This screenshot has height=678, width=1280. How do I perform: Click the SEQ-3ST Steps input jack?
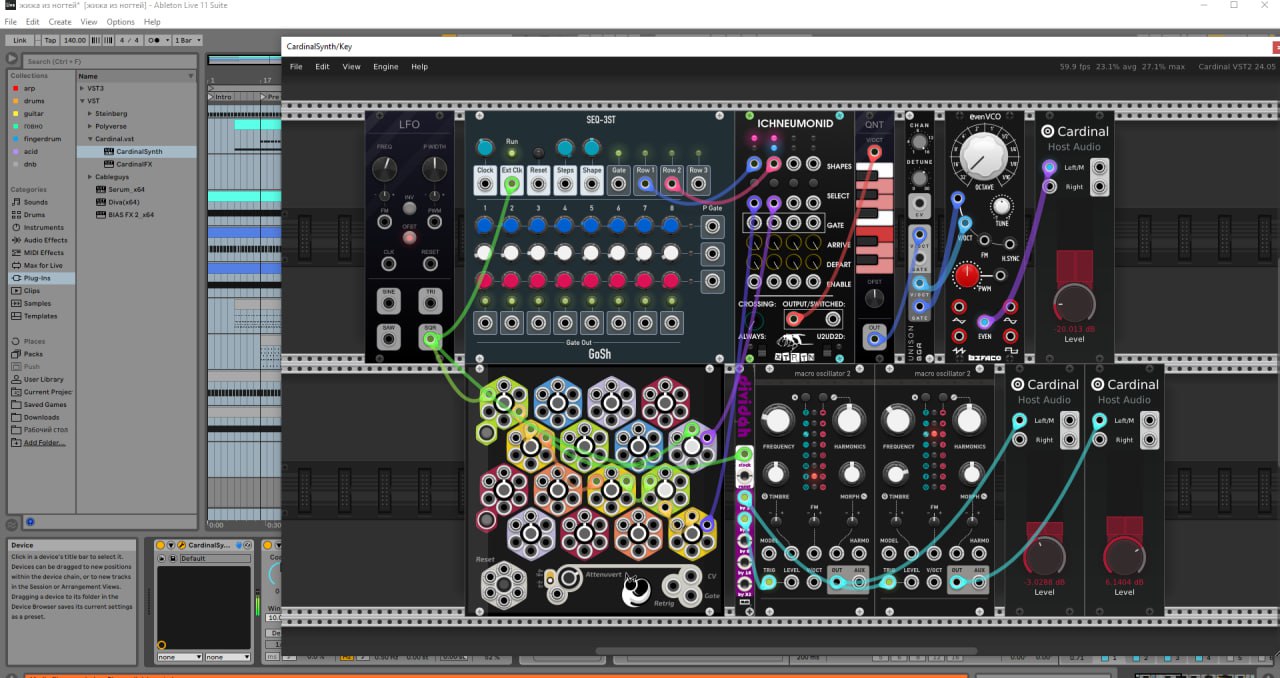coord(565,184)
